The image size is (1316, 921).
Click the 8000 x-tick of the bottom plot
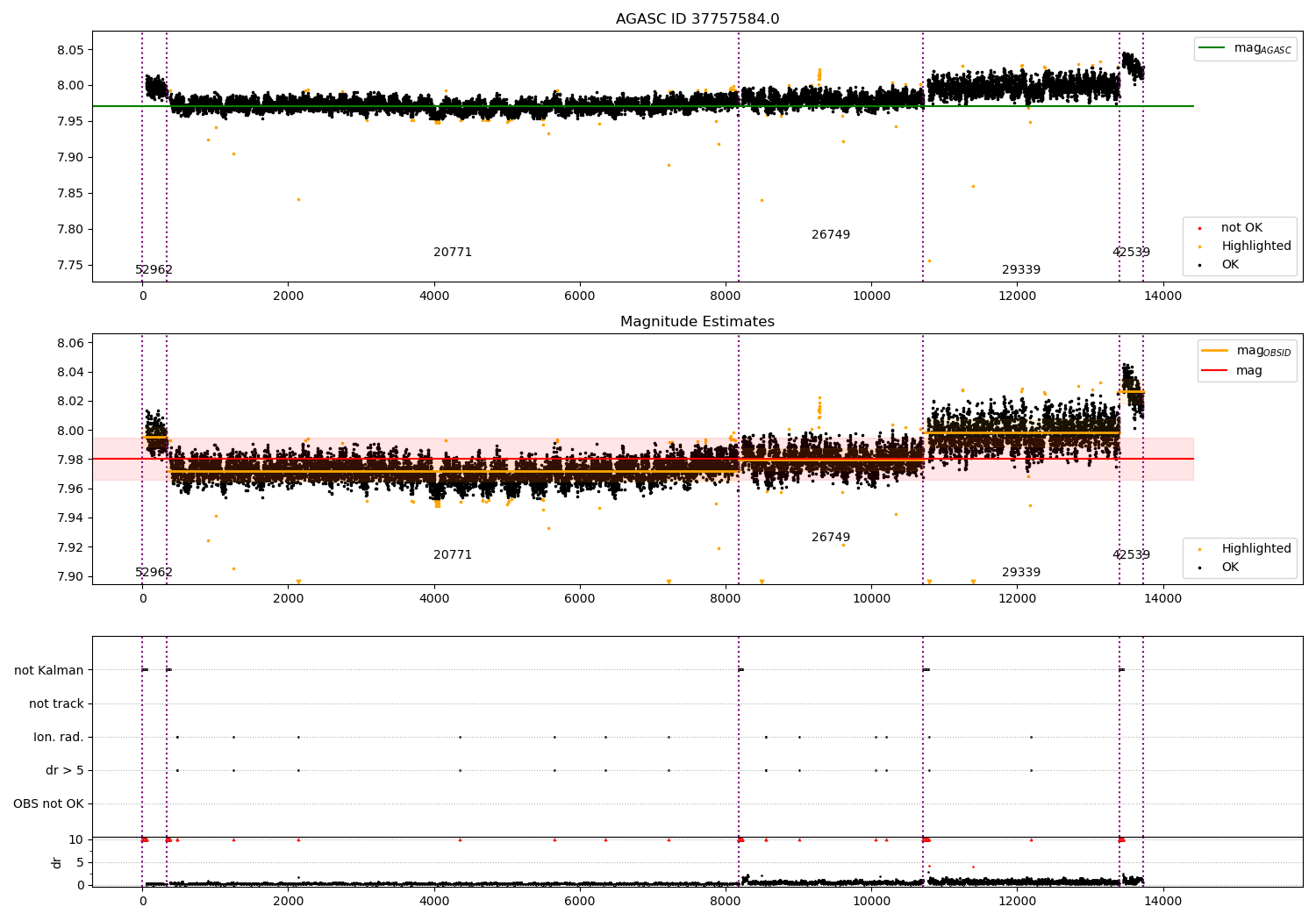726,901
